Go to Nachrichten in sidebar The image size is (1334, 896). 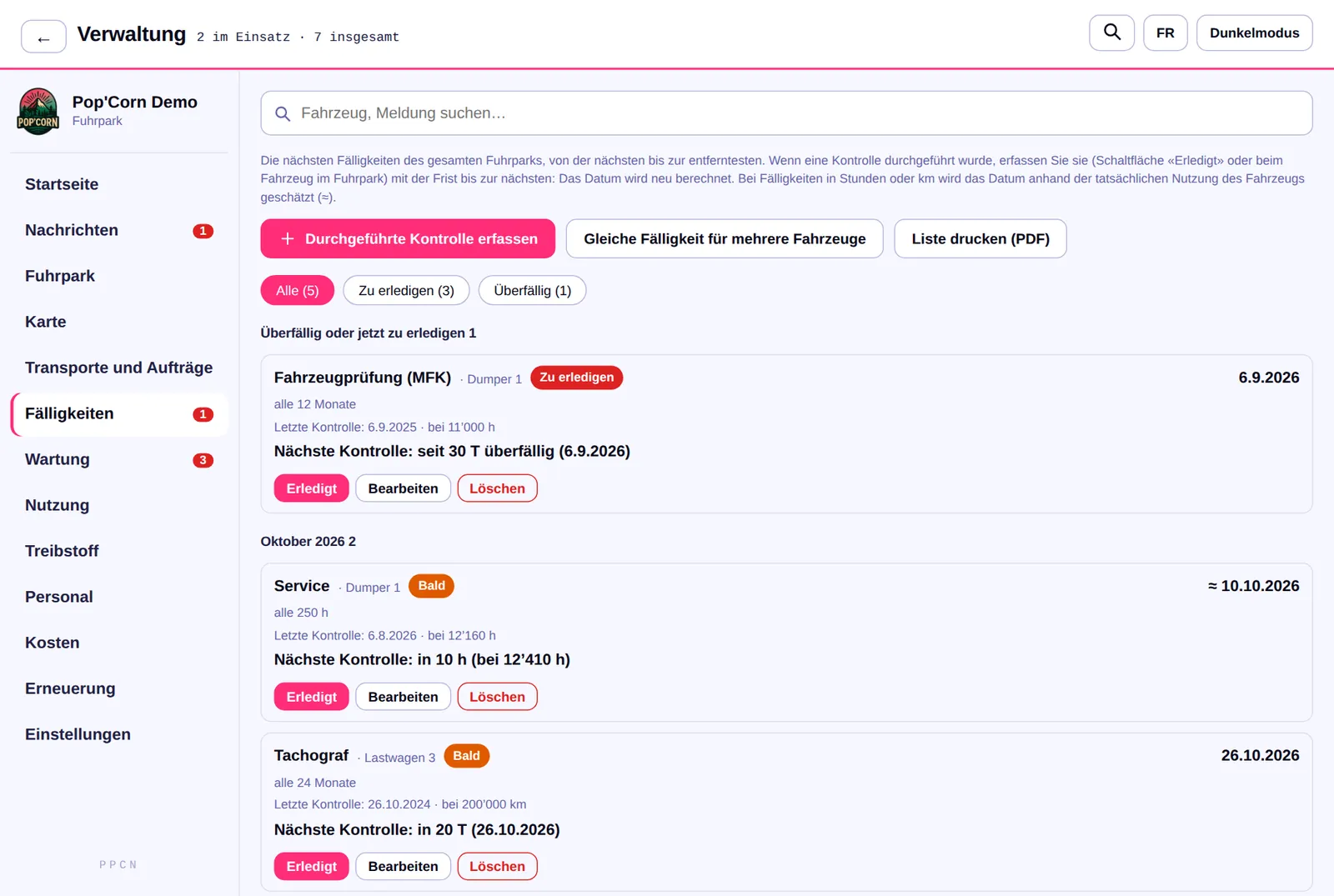pyautogui.click(x=119, y=230)
